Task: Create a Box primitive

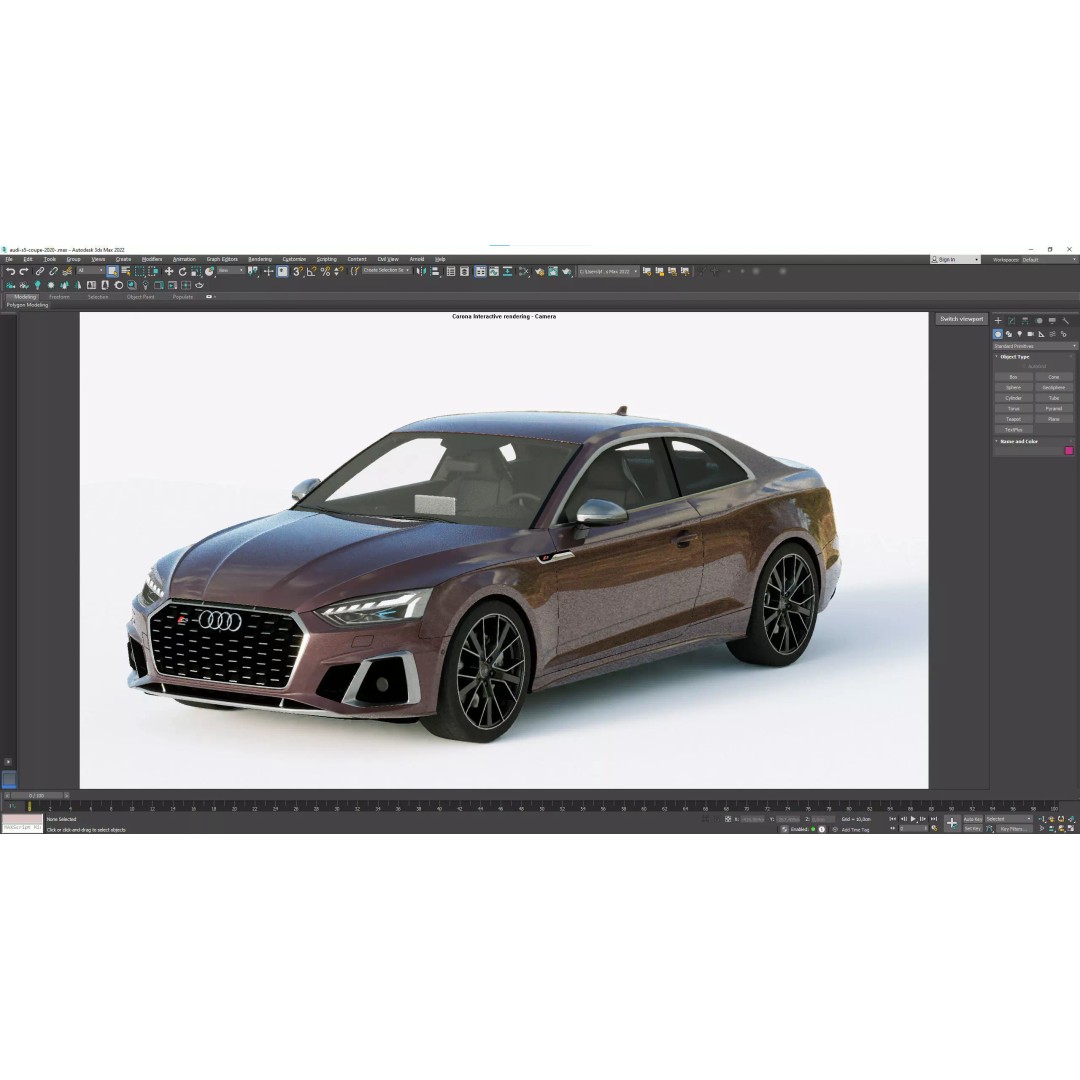Action: pos(1013,377)
